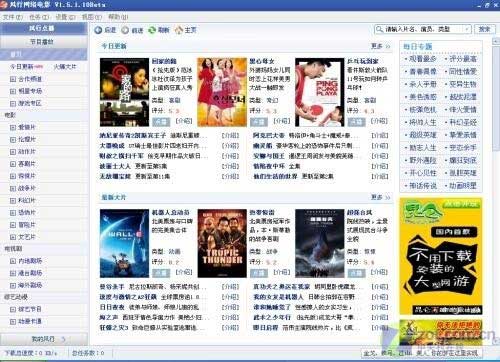
Task: Click the blue play button under the WALL-E poster
Action: [161, 273]
